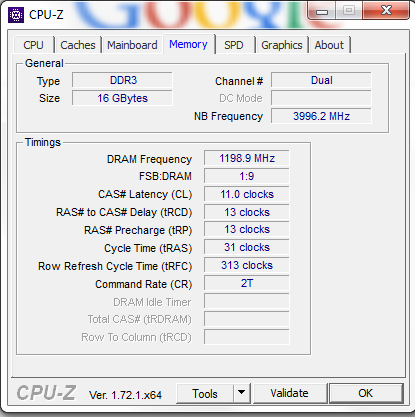Click the Validate button
The width and height of the screenshot is (415, 417).
click(289, 393)
